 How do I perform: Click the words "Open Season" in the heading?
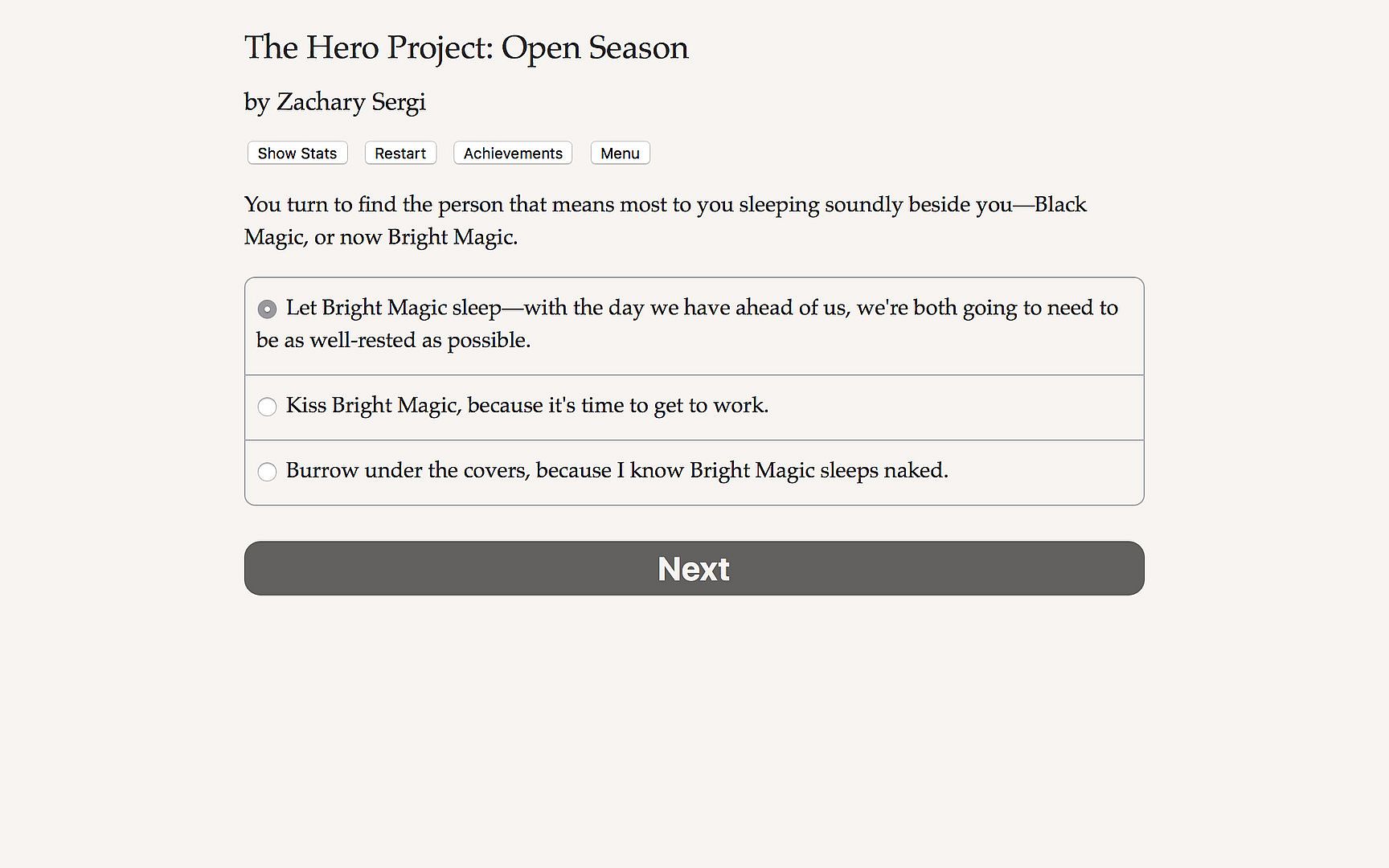click(595, 47)
